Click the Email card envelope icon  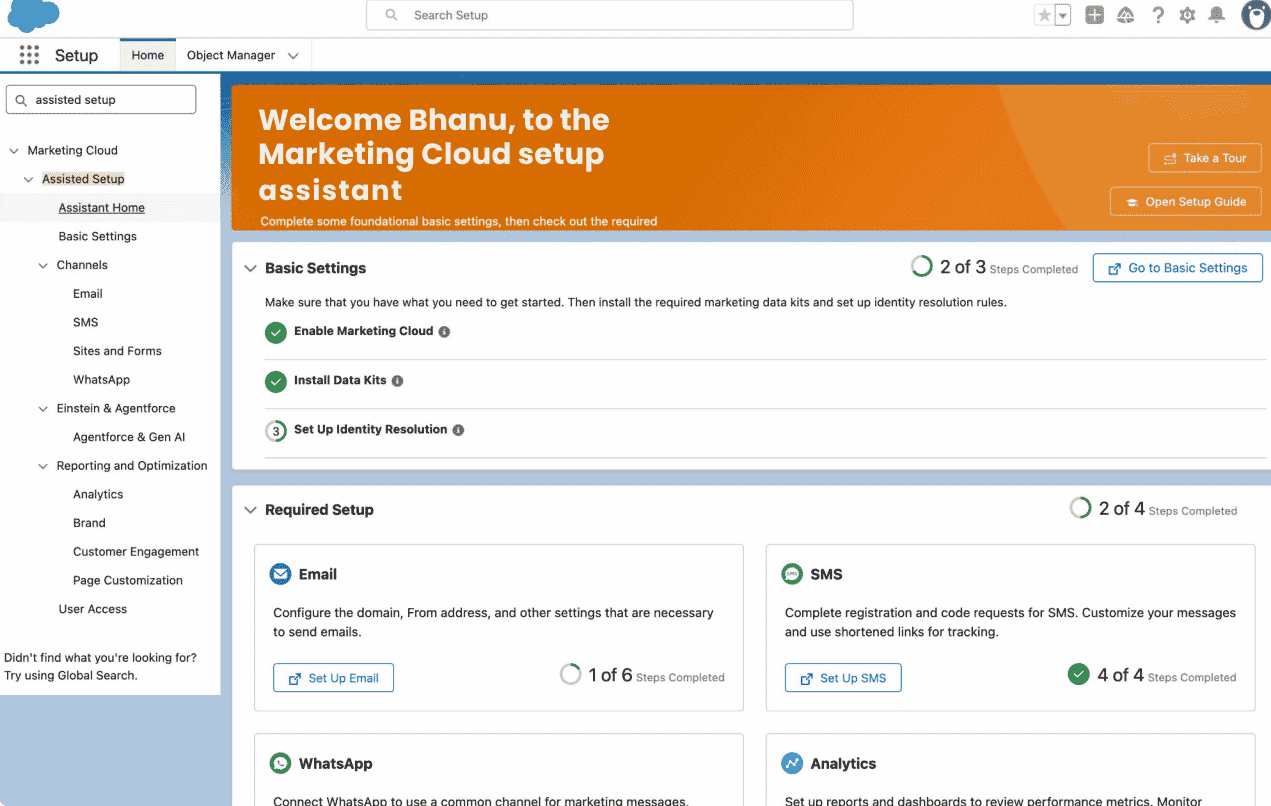coord(281,574)
